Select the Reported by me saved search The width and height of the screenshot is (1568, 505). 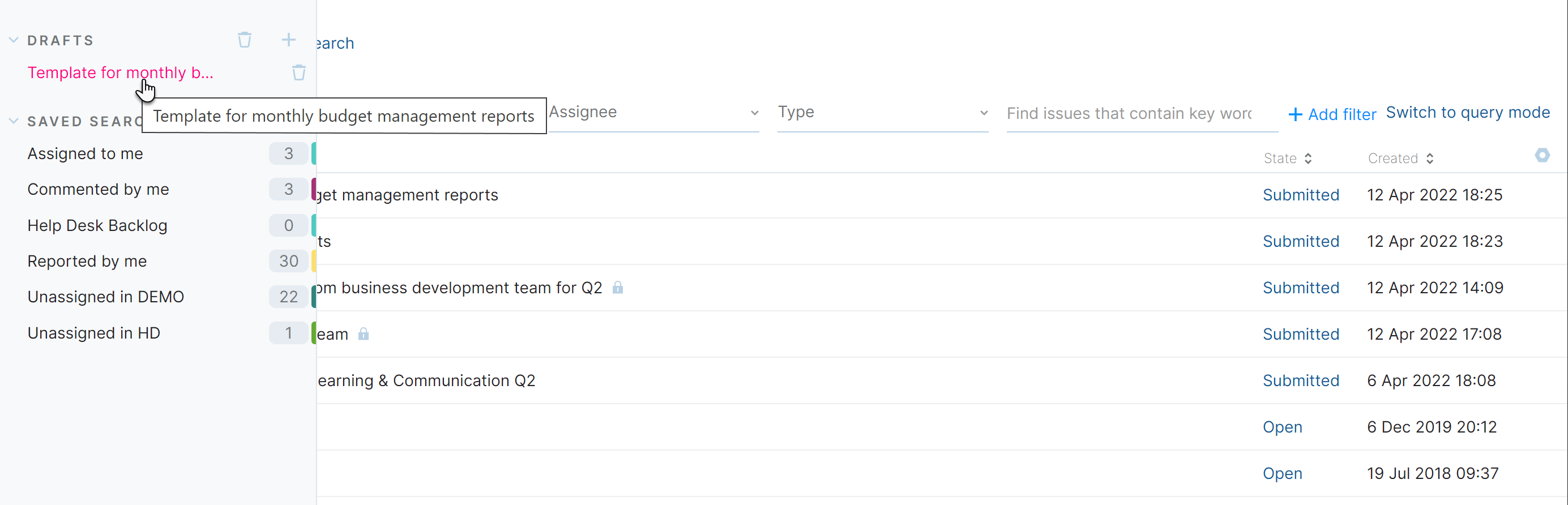(87, 261)
